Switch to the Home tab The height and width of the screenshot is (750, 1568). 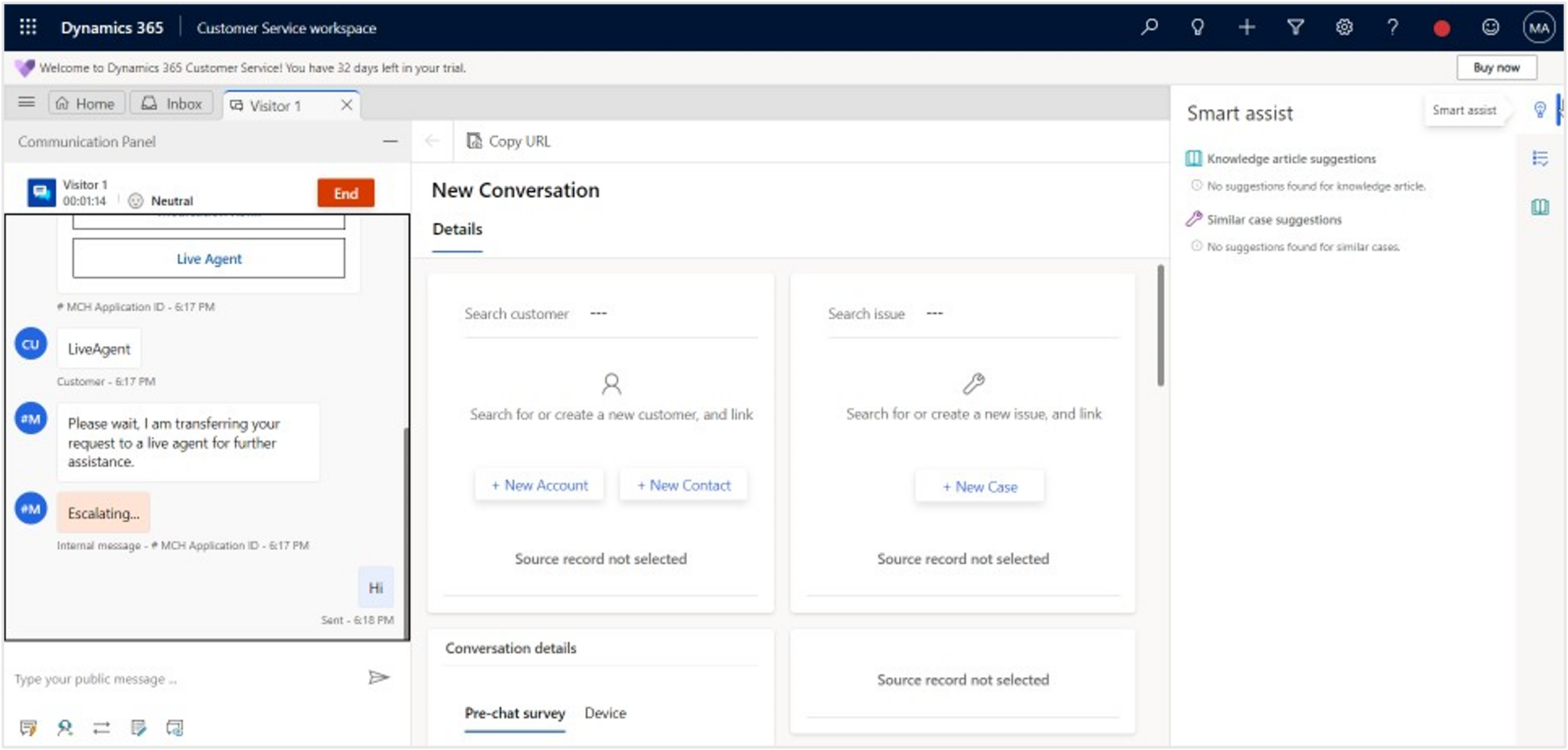coord(86,104)
